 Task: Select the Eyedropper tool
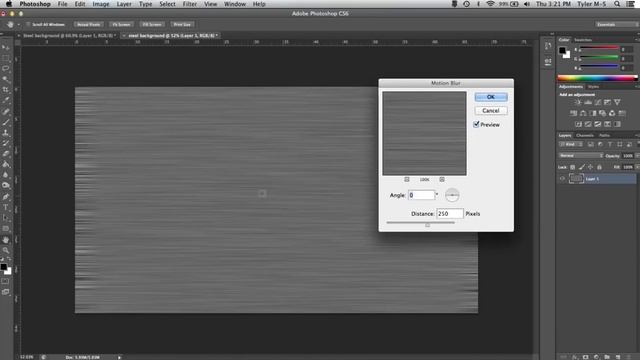[x=6, y=100]
